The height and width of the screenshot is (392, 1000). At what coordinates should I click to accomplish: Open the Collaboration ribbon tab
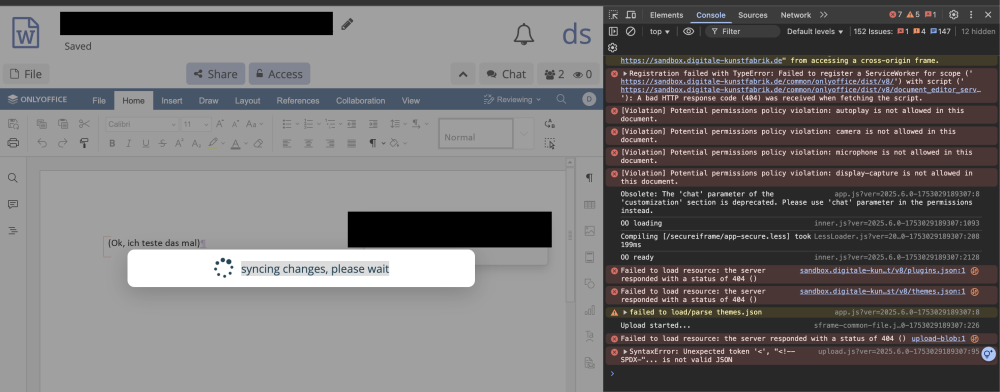(360, 101)
